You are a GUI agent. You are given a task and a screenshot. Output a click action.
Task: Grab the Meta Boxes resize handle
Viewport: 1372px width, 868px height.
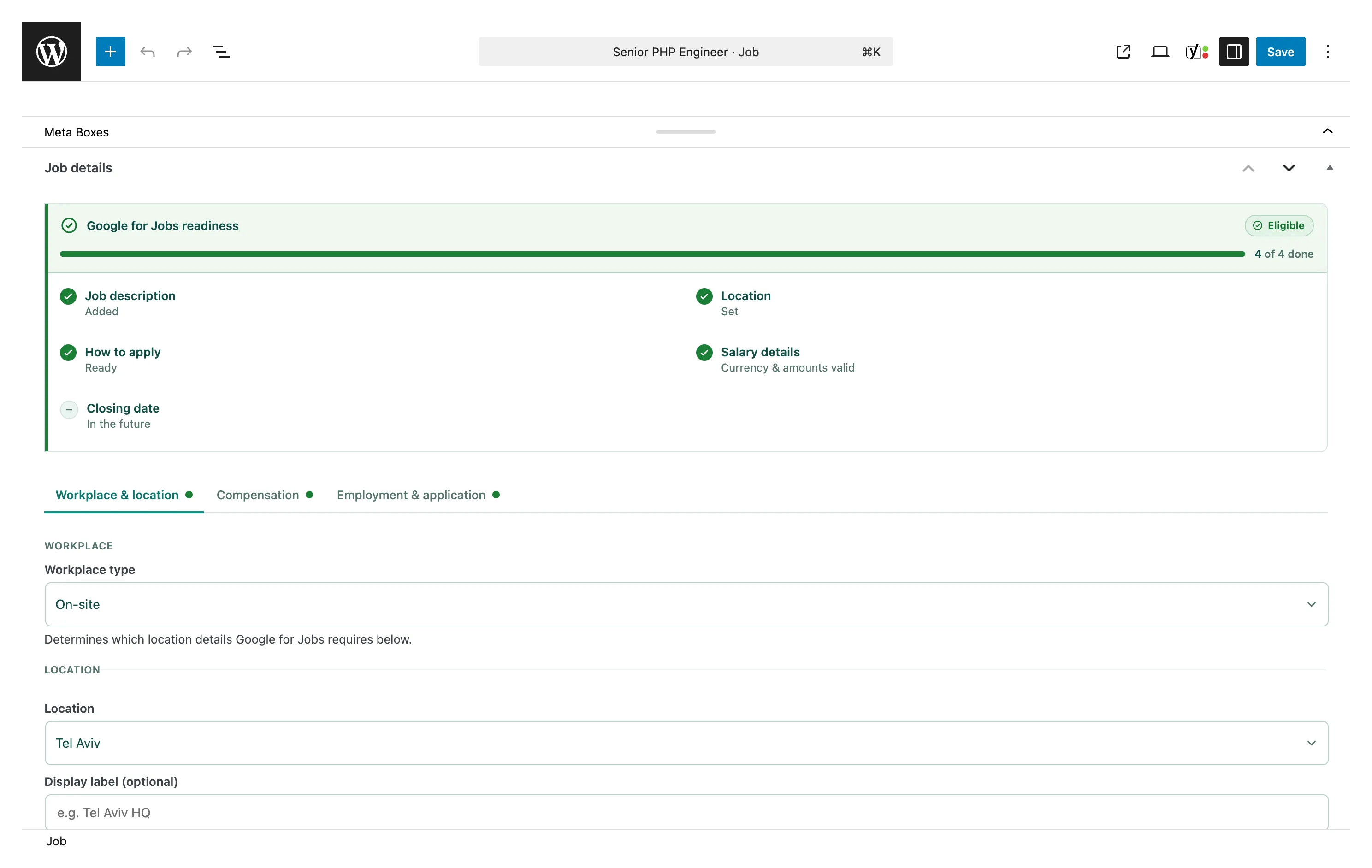click(x=686, y=131)
